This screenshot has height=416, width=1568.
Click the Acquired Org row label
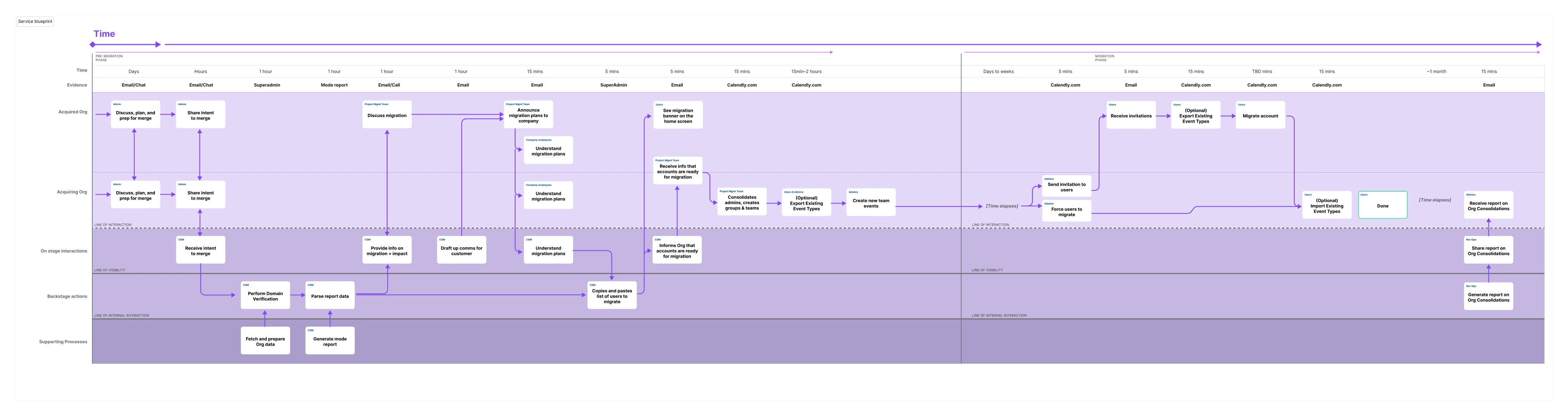[72, 112]
